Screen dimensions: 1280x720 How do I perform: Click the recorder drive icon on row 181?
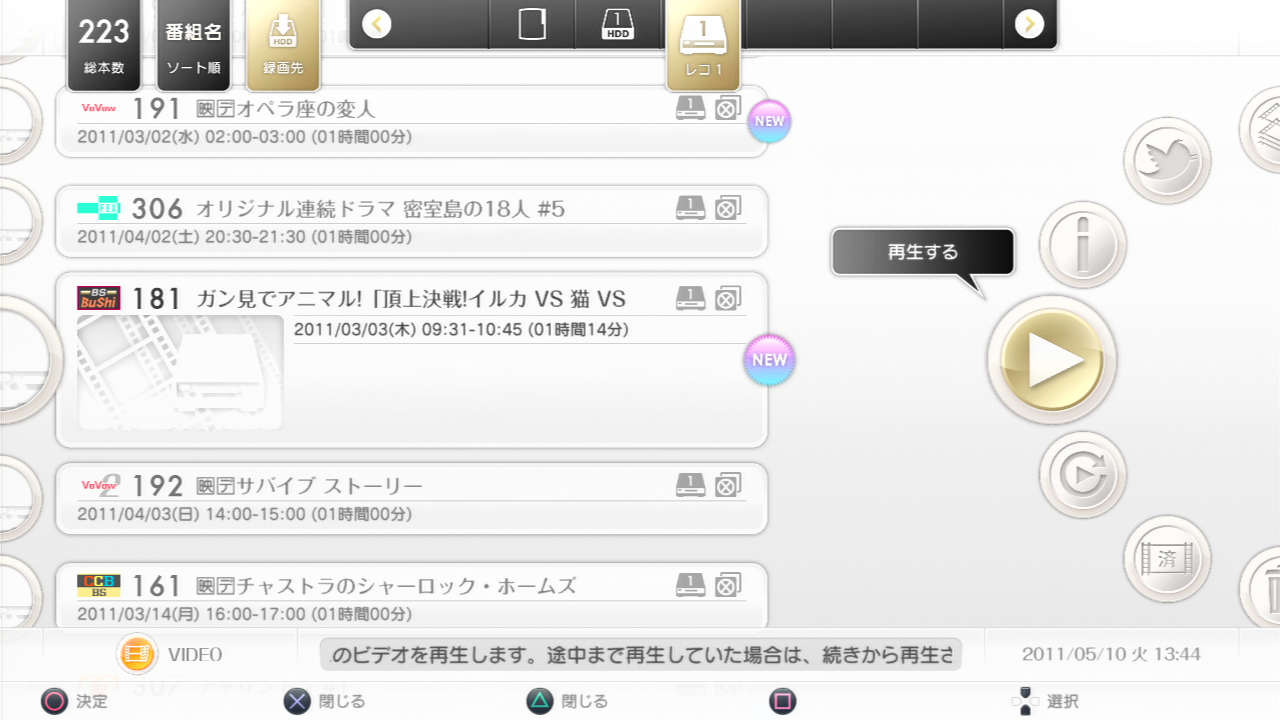point(690,298)
